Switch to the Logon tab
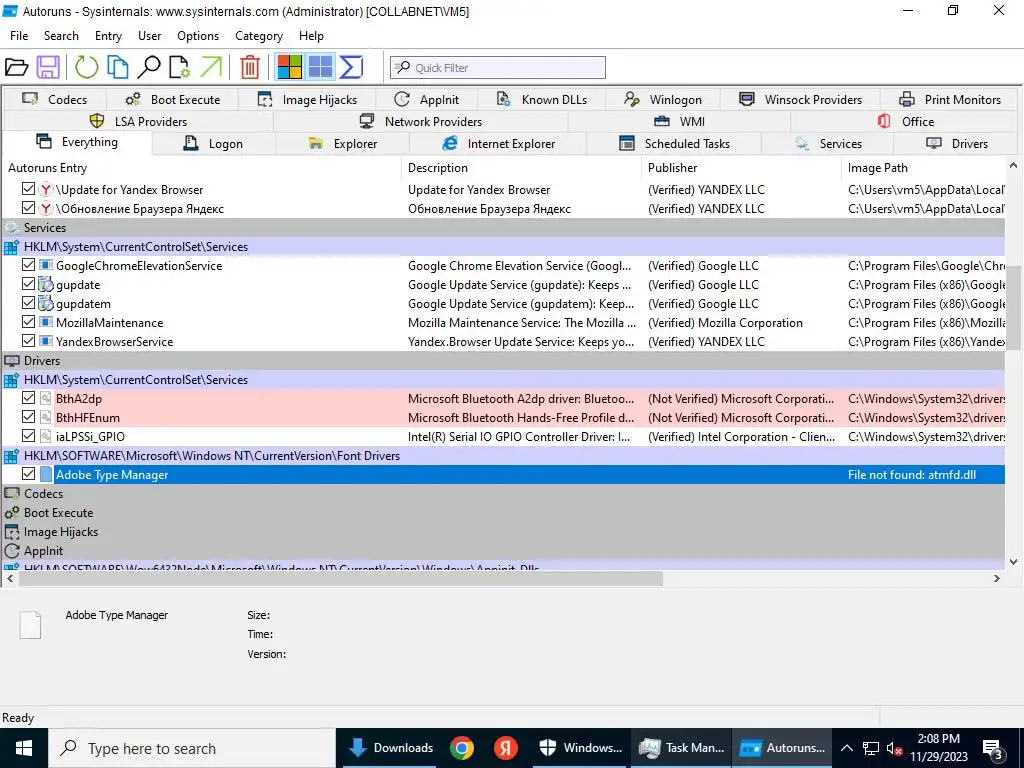Image resolution: width=1024 pixels, height=768 pixels. tap(214, 144)
